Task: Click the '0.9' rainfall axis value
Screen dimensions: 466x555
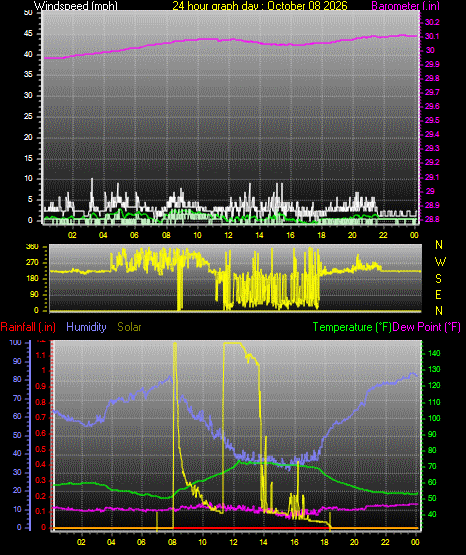Action: [x=41, y=386]
